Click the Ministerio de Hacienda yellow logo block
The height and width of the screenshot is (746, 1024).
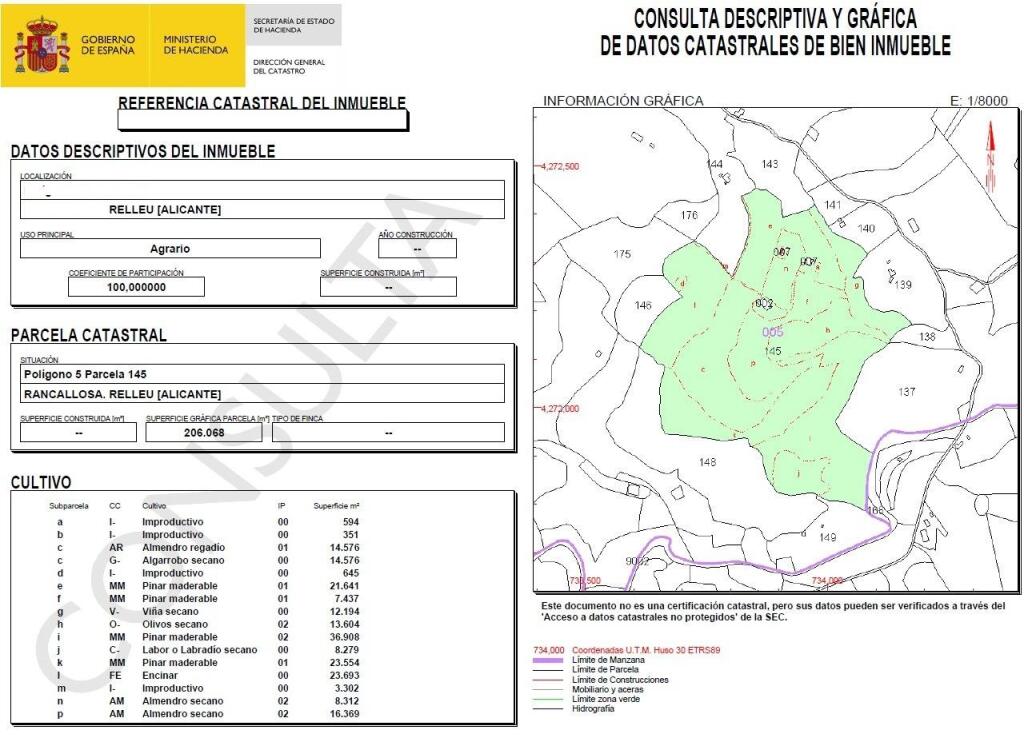click(196, 45)
